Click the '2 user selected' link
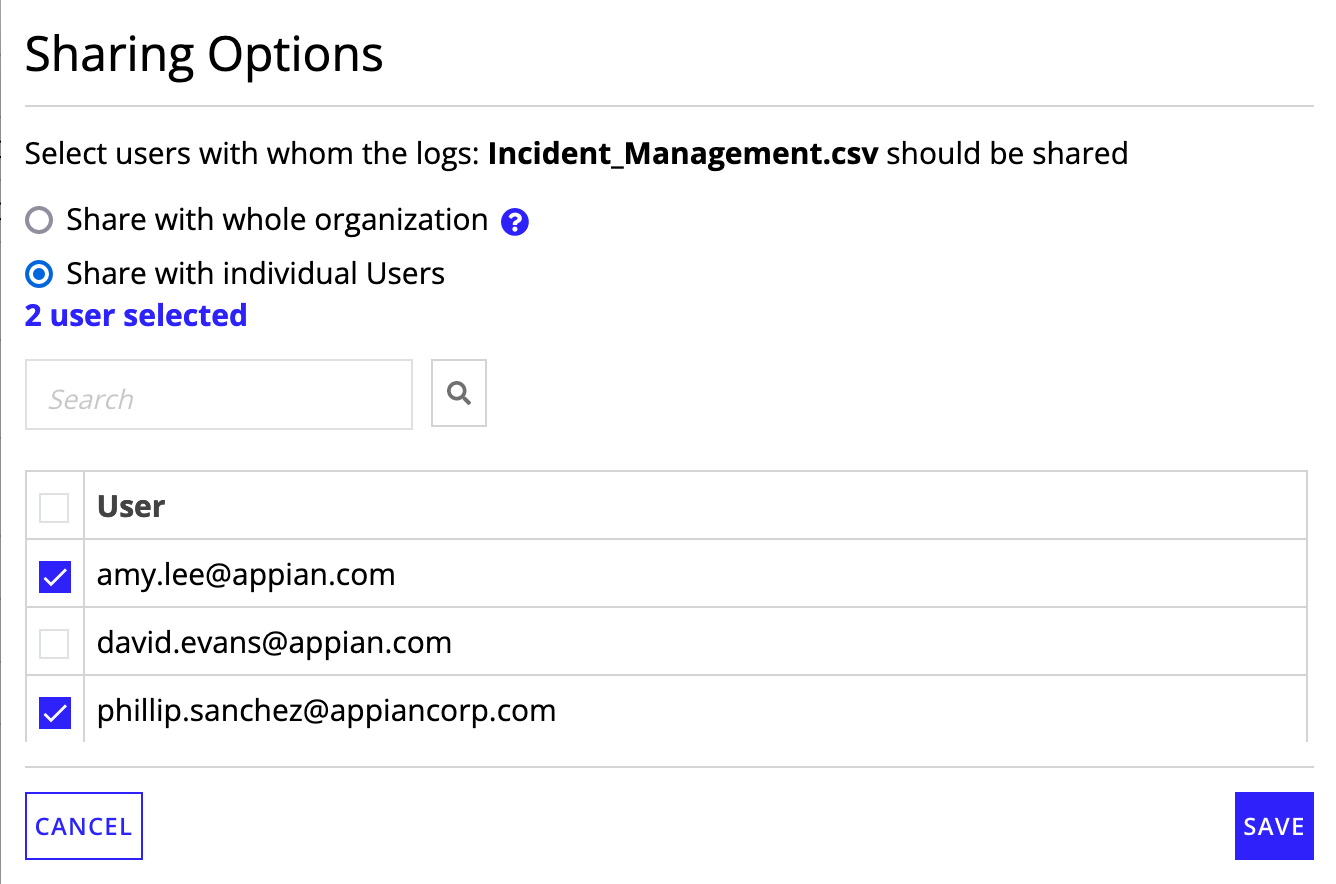1336x884 pixels. click(x=136, y=315)
